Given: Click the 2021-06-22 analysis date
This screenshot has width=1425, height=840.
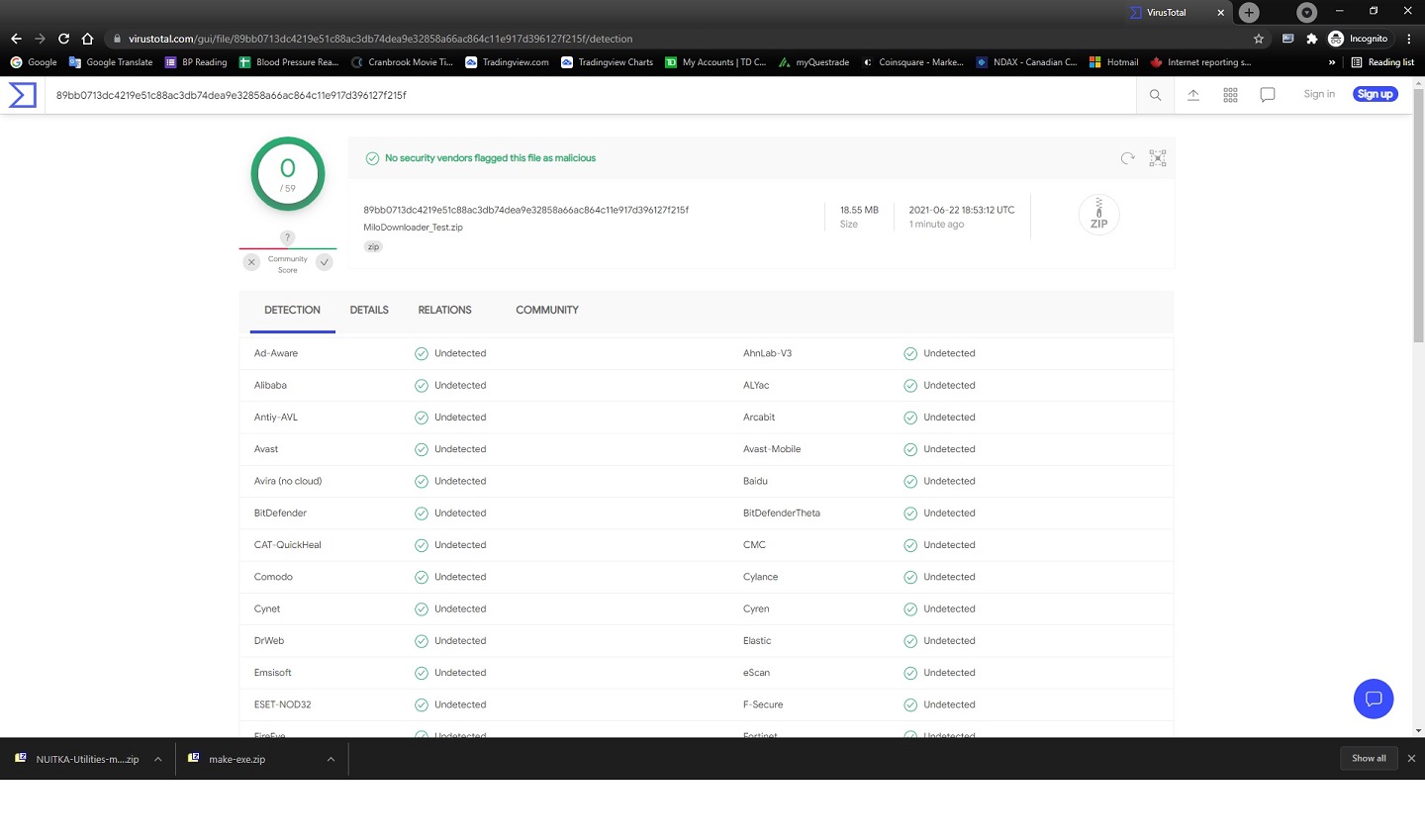Looking at the screenshot, I should [962, 210].
